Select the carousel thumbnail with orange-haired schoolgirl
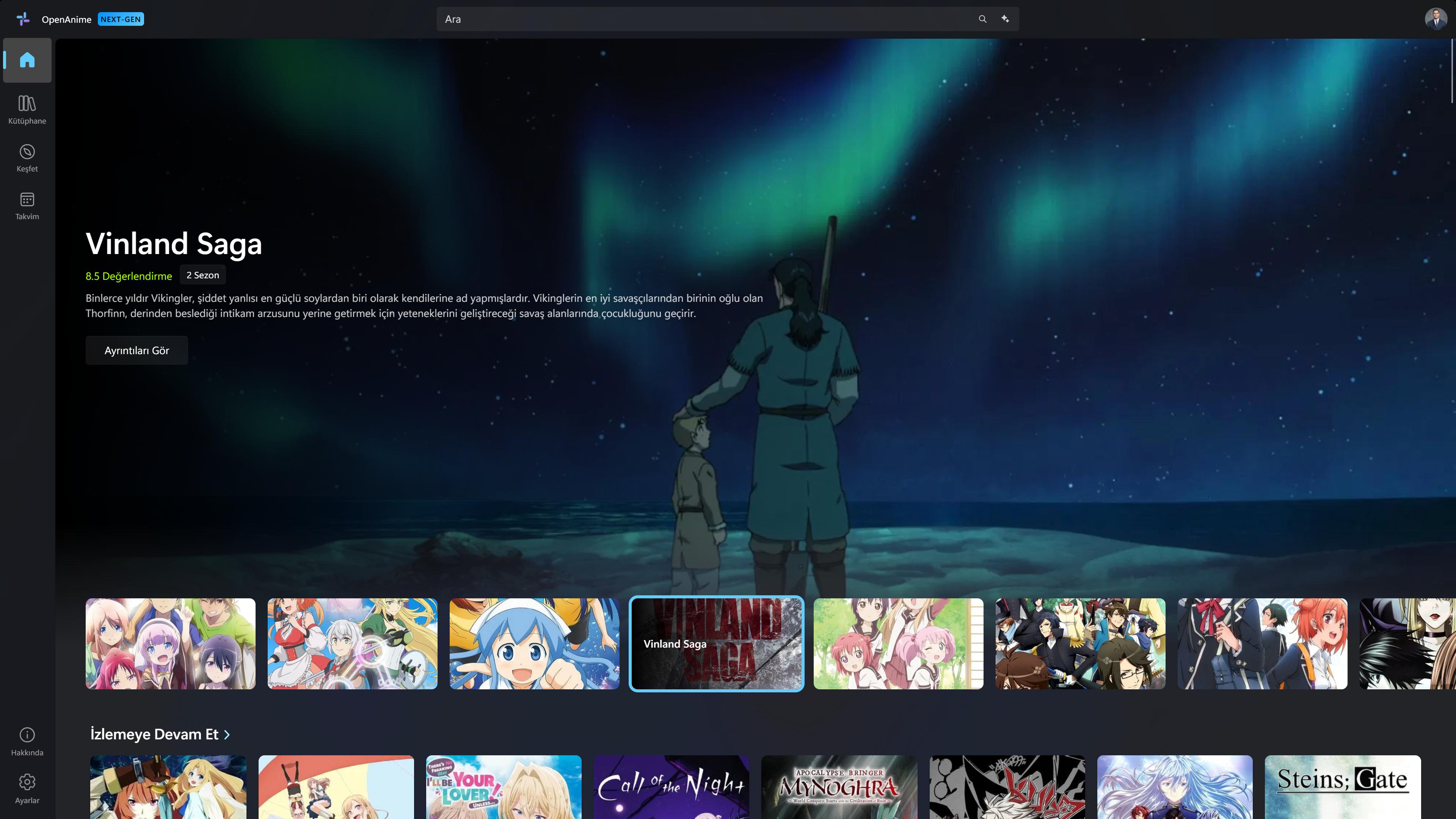This screenshot has height=819, width=1456. pos(1262,644)
